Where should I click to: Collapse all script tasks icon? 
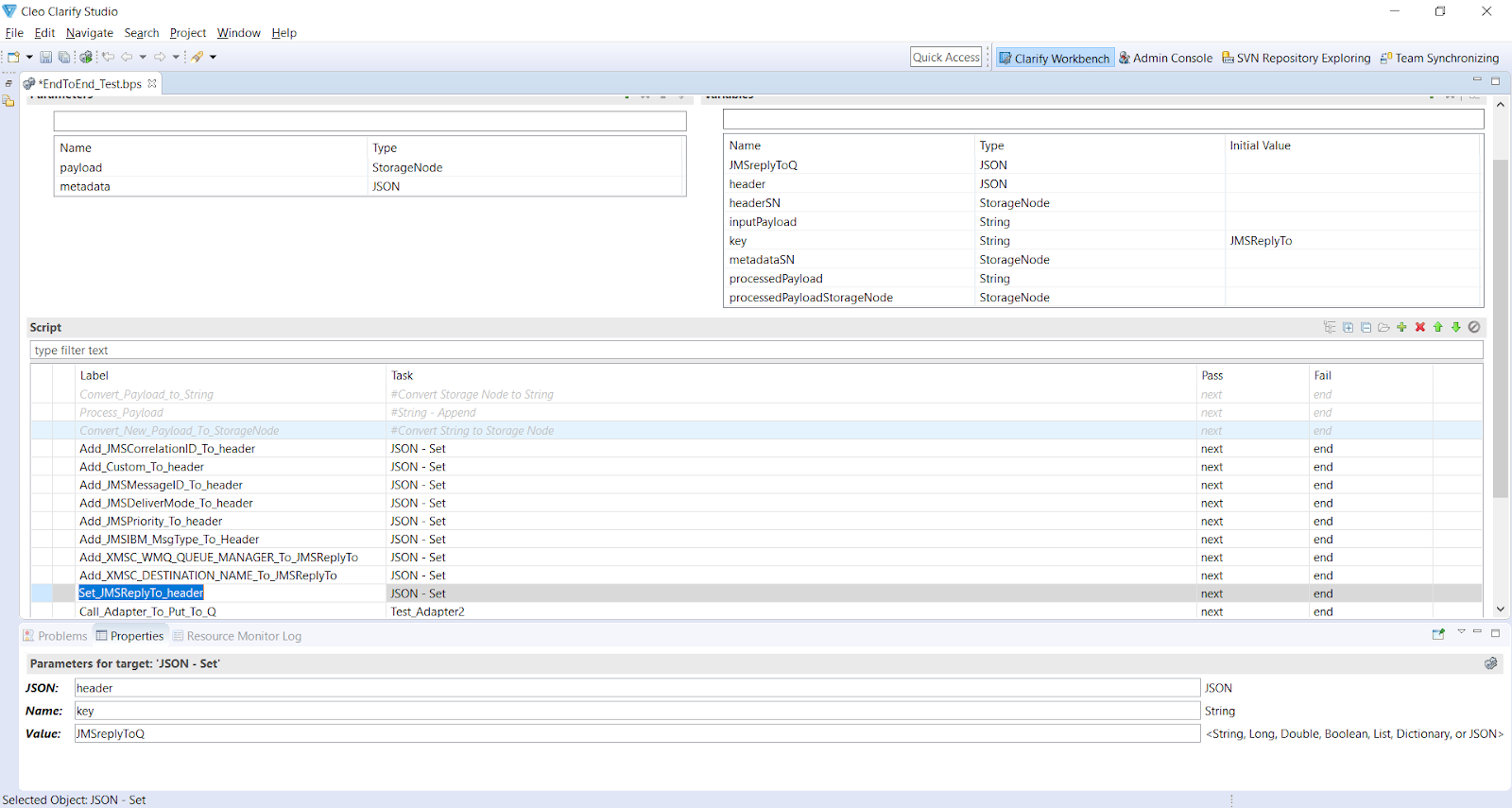point(1366,328)
